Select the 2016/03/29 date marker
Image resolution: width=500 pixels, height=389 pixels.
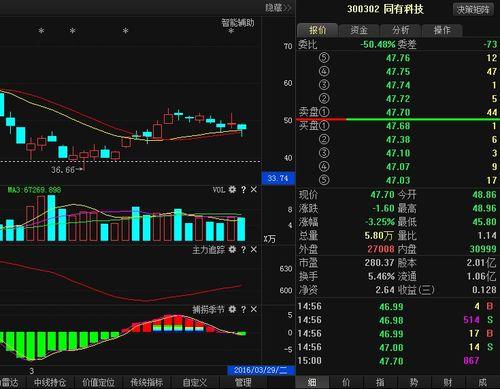pos(260,370)
